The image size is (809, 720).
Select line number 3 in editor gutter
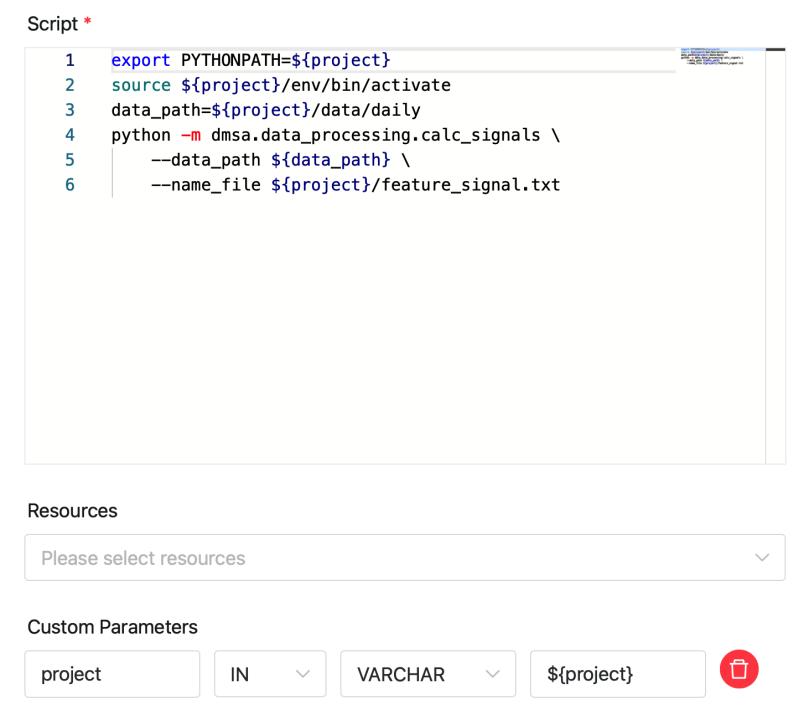coord(70,110)
